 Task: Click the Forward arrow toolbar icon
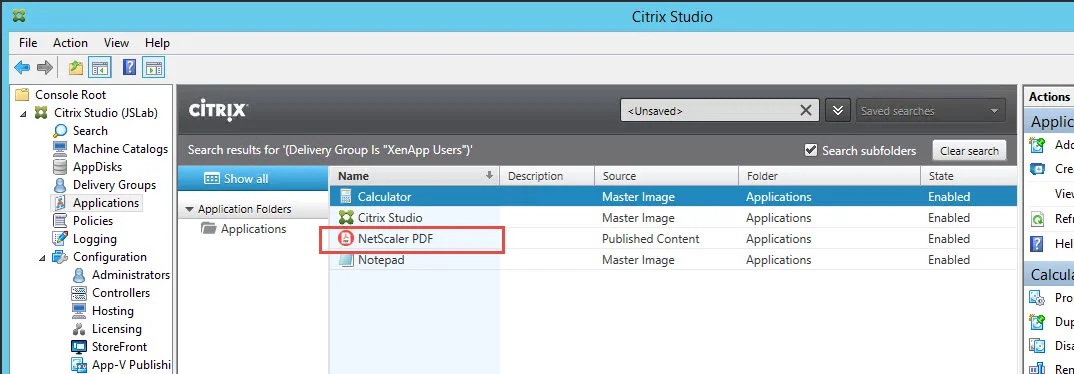(x=45, y=67)
